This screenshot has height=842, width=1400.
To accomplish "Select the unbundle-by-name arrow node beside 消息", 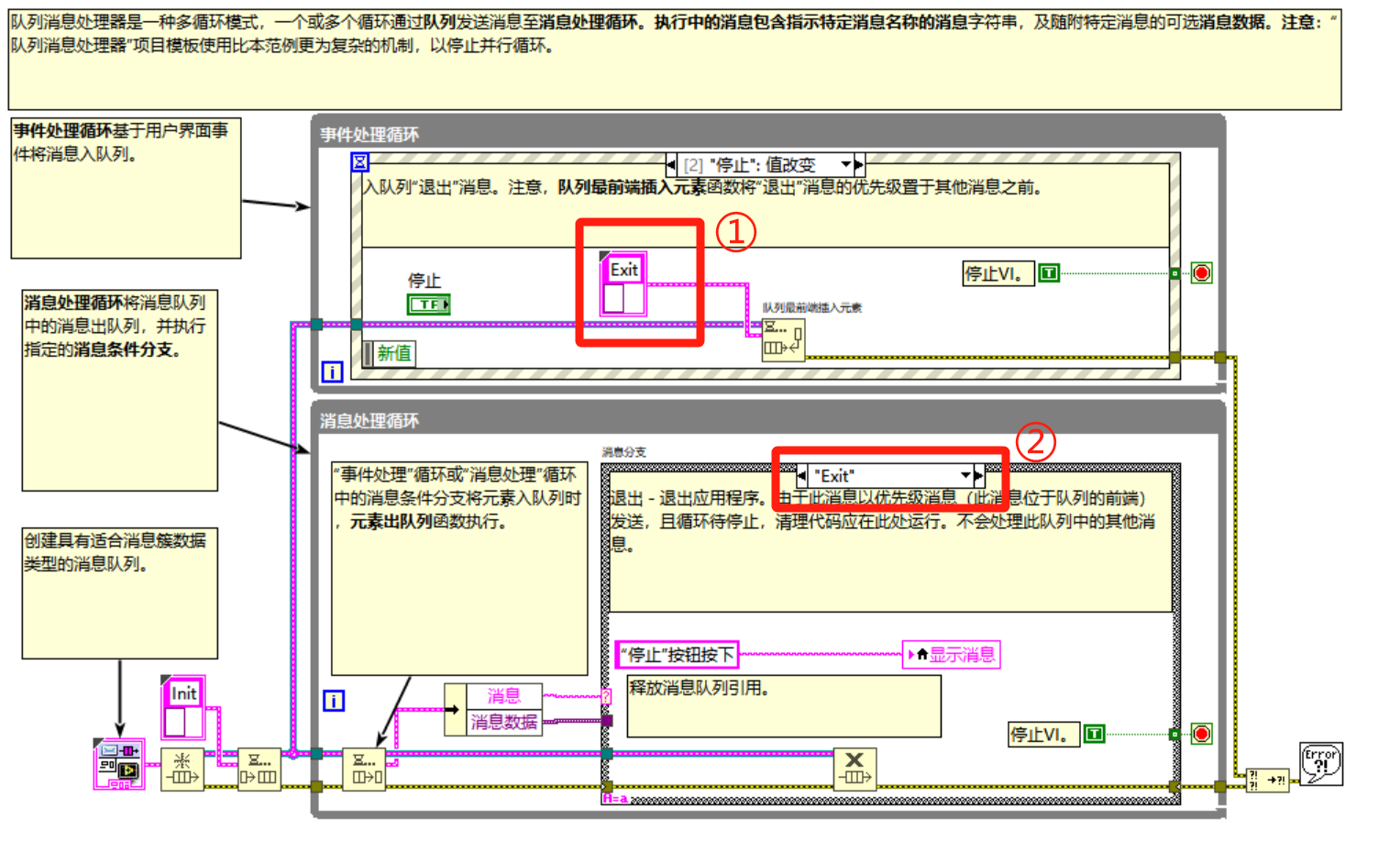I will pos(455,709).
